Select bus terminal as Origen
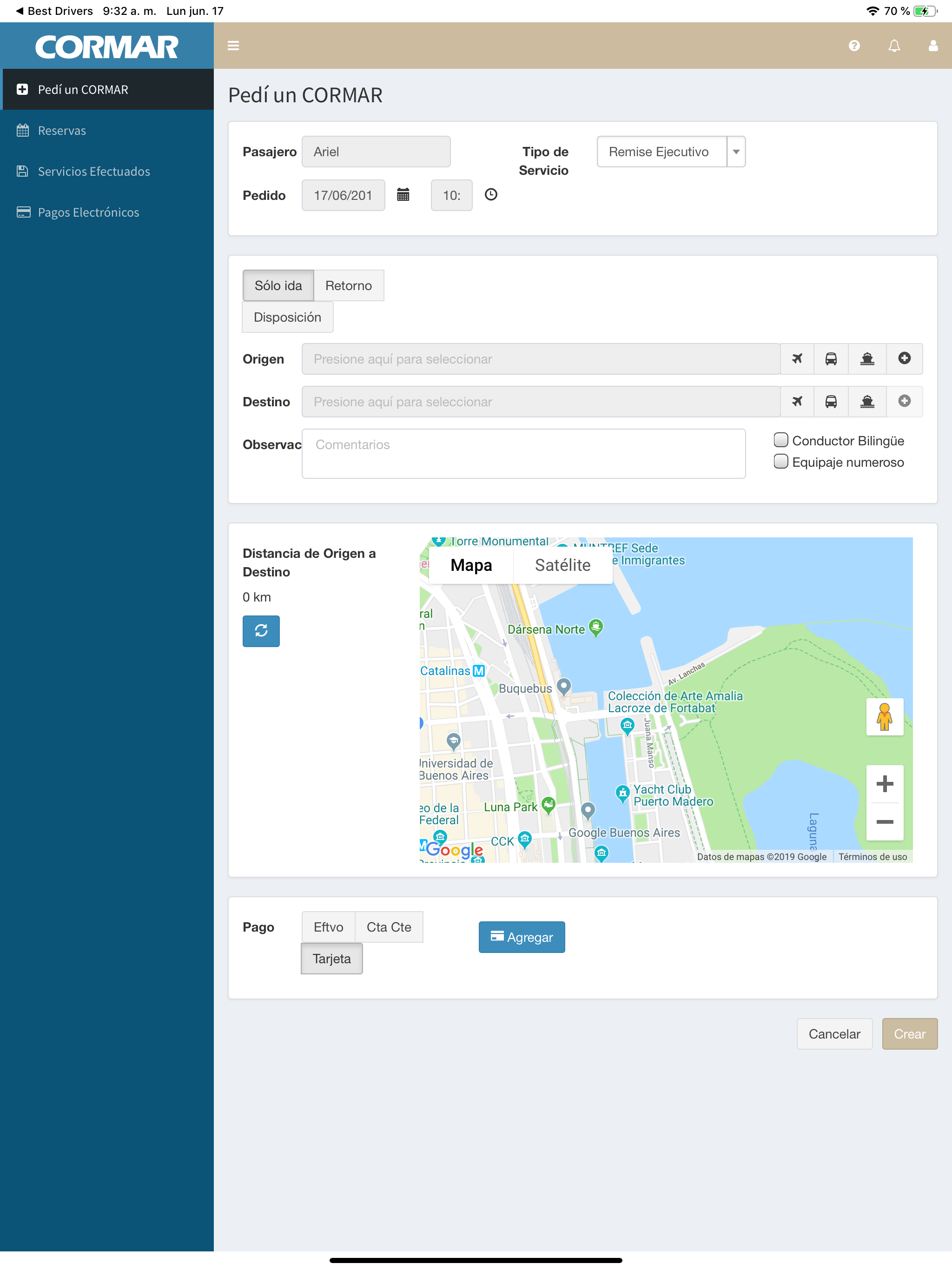The height and width of the screenshot is (1270, 952). (x=831, y=359)
